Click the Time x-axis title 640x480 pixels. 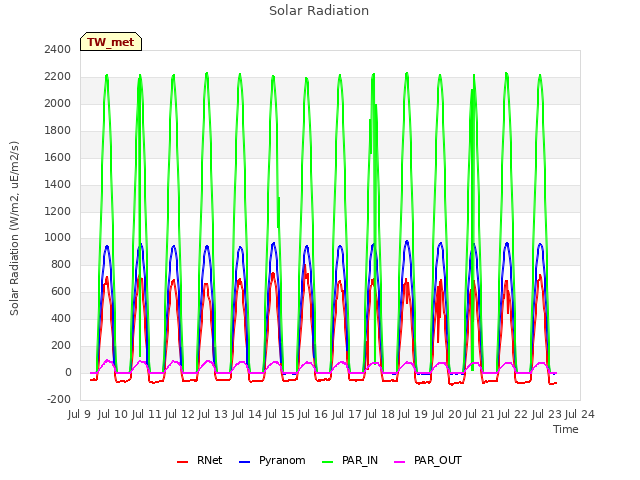click(x=566, y=429)
